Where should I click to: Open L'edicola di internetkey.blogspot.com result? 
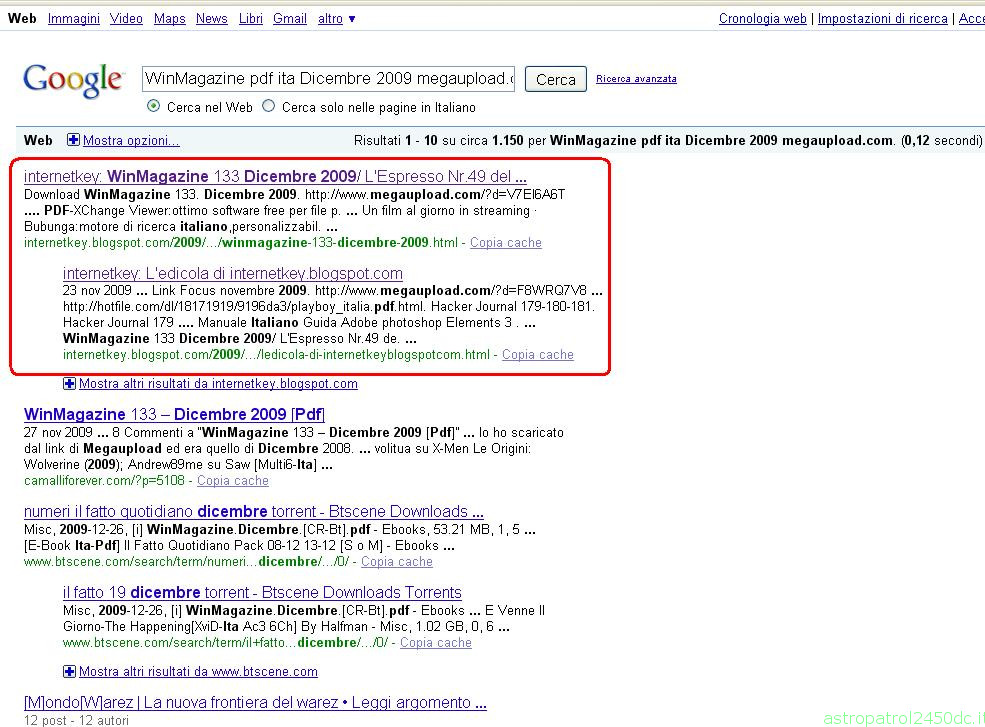point(232,273)
